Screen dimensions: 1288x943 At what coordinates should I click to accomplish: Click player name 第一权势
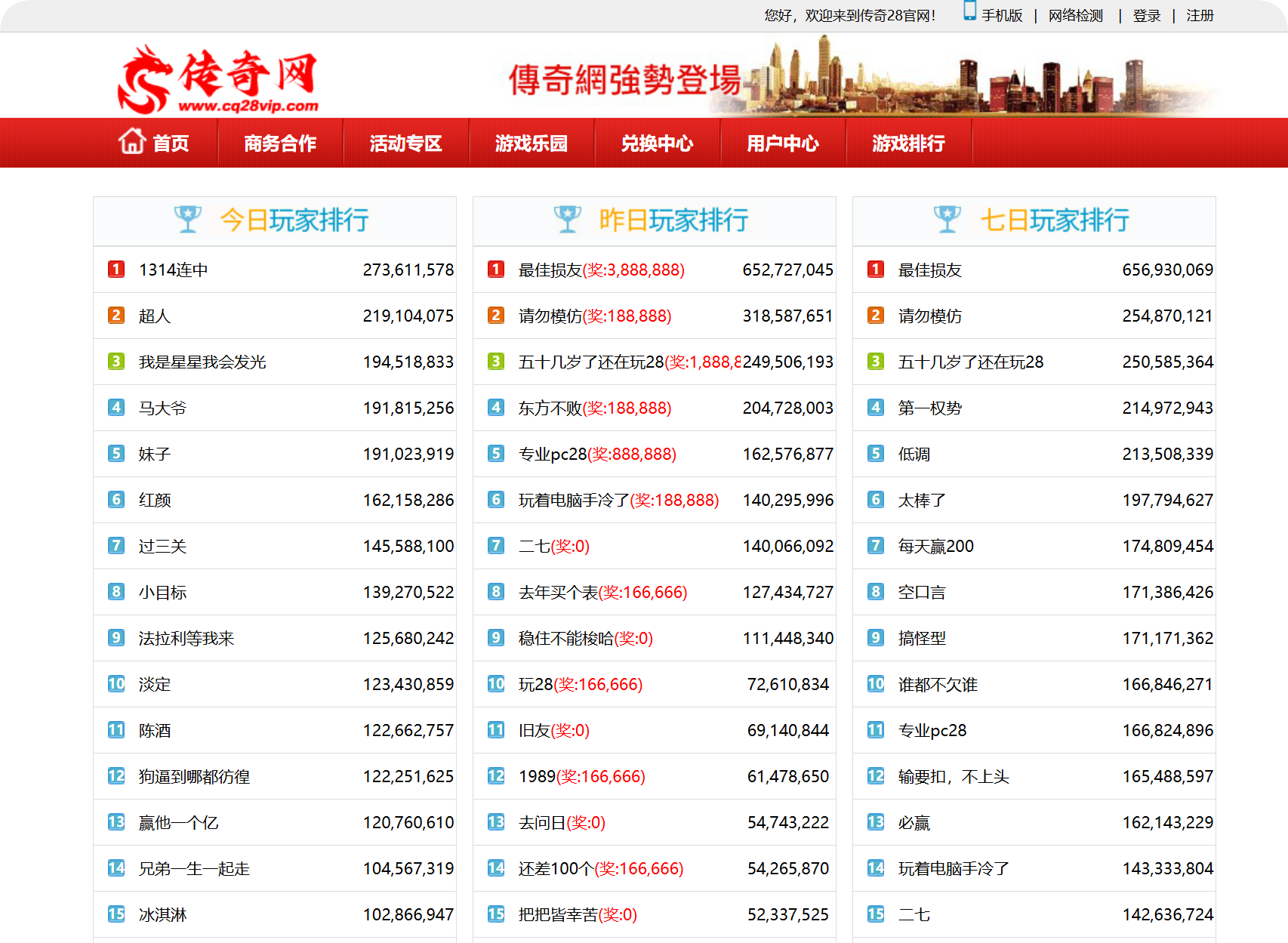930,408
